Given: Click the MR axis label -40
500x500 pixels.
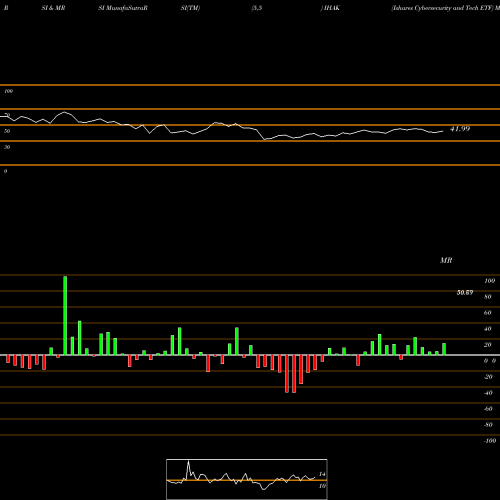Looking at the screenshot, I should 488,393.
